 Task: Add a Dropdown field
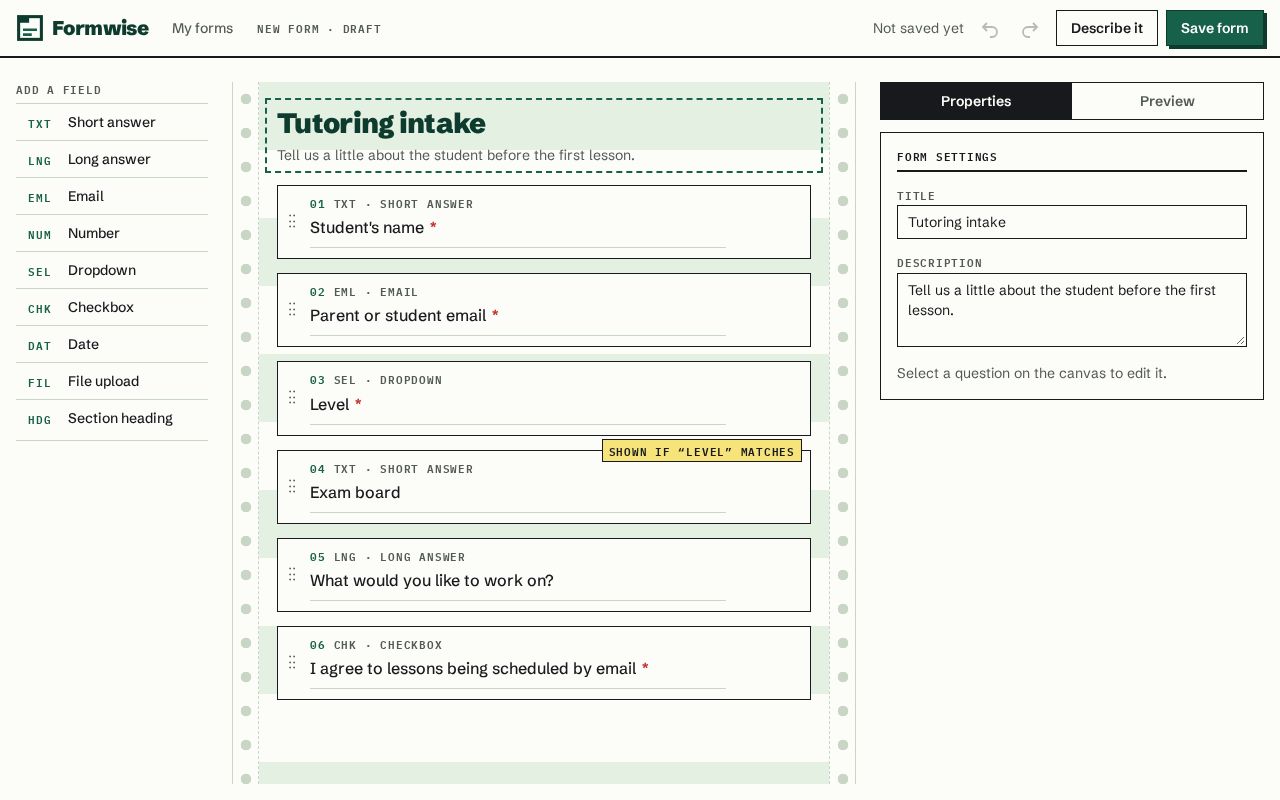[x=112, y=270]
